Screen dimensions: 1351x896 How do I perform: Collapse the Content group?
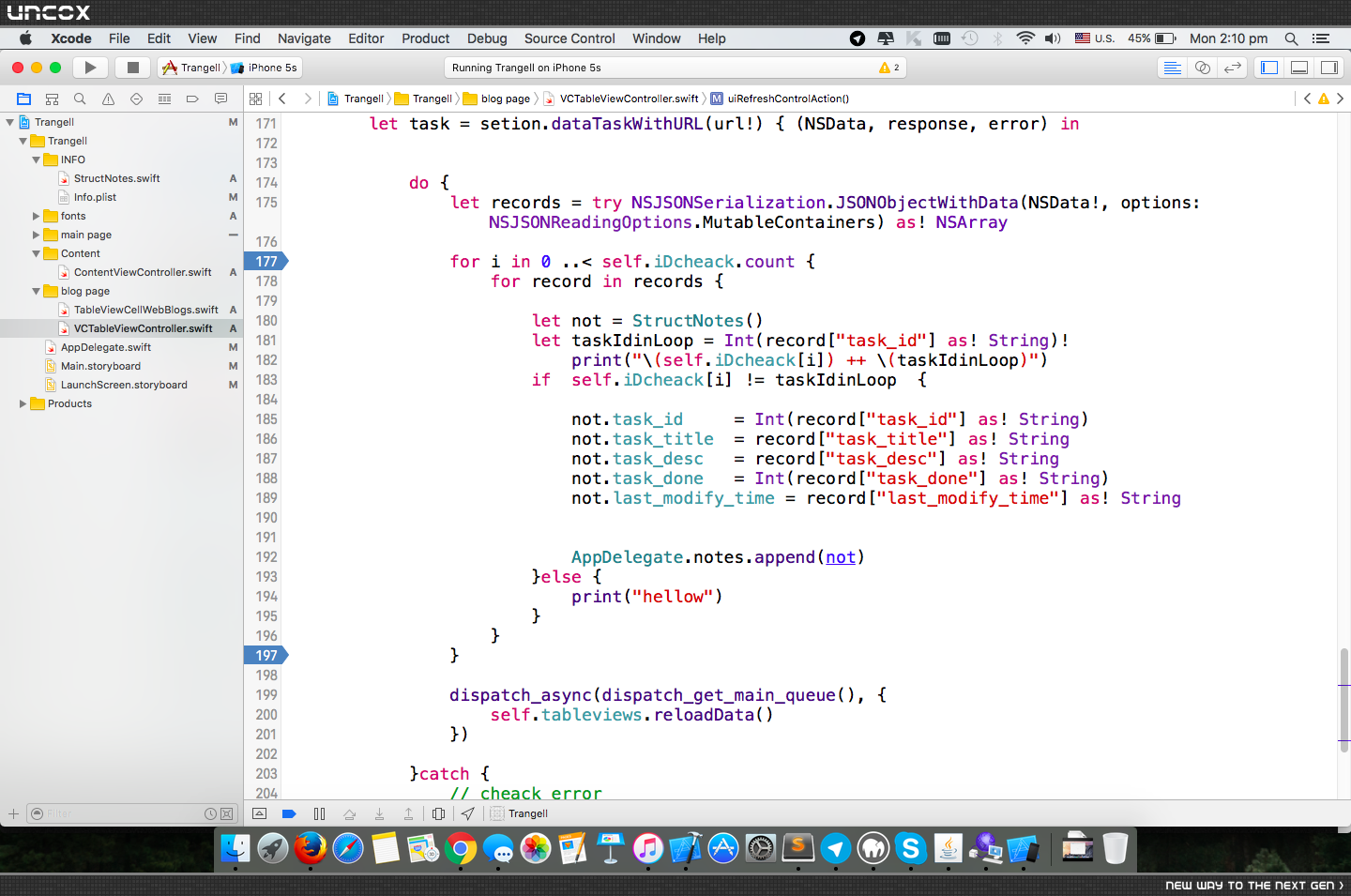tap(36, 253)
